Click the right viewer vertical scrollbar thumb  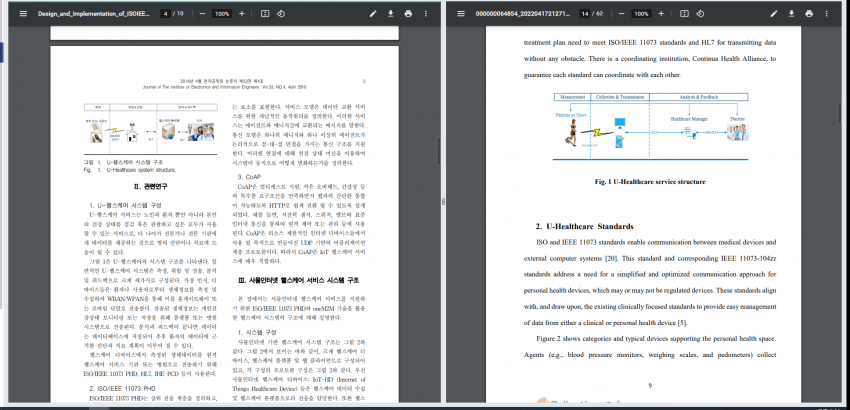[x=839, y=113]
